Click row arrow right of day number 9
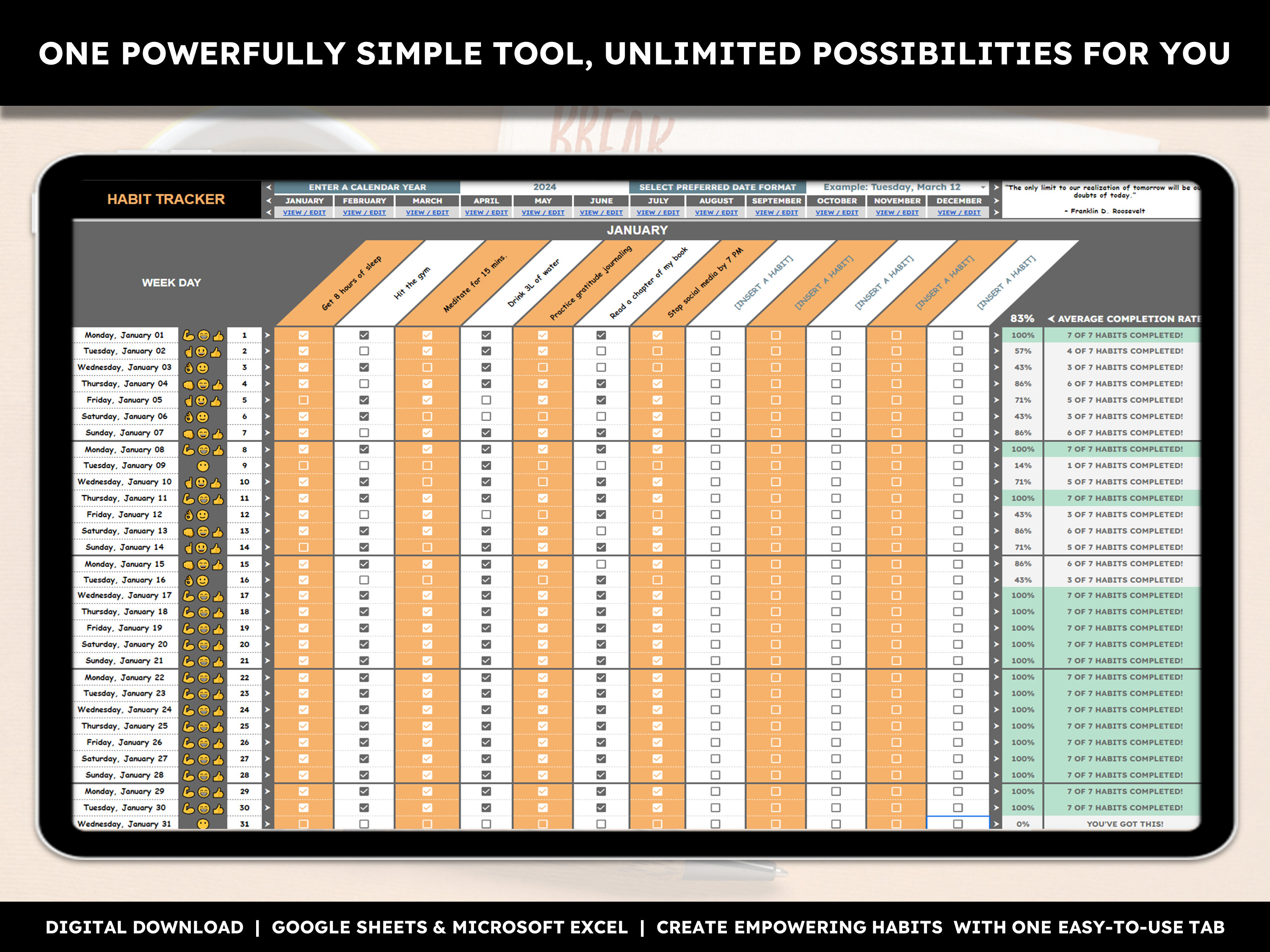The width and height of the screenshot is (1270, 952). coord(268,465)
